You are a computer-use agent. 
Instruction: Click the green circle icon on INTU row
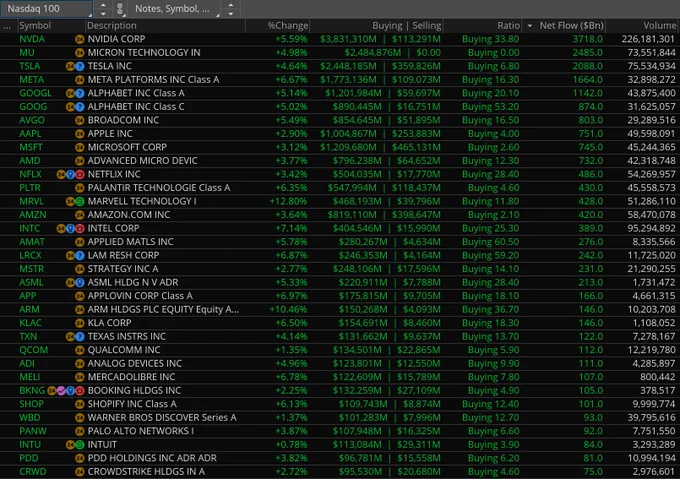point(80,445)
